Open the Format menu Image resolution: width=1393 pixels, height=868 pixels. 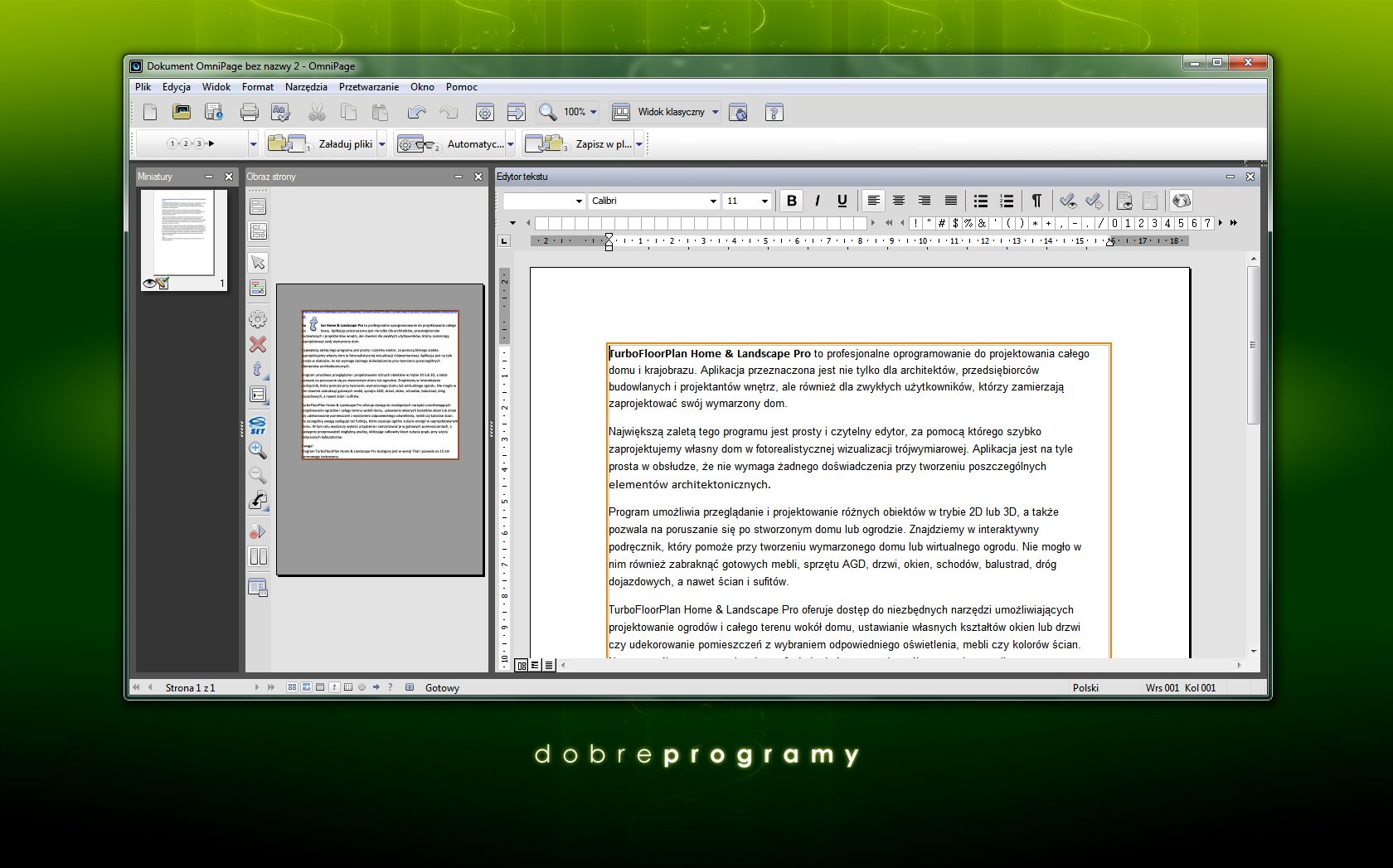pyautogui.click(x=257, y=86)
